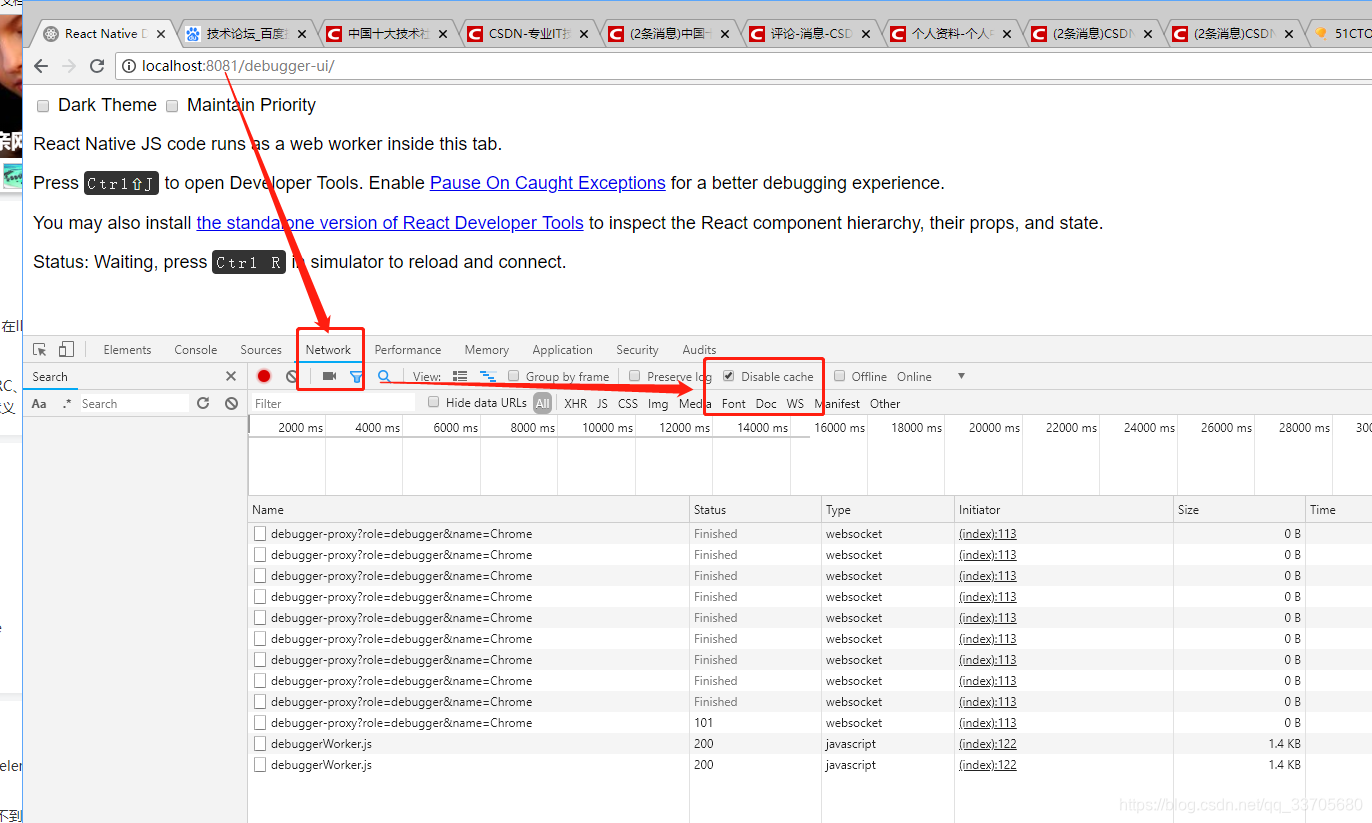Close the Search panel with X

click(231, 377)
